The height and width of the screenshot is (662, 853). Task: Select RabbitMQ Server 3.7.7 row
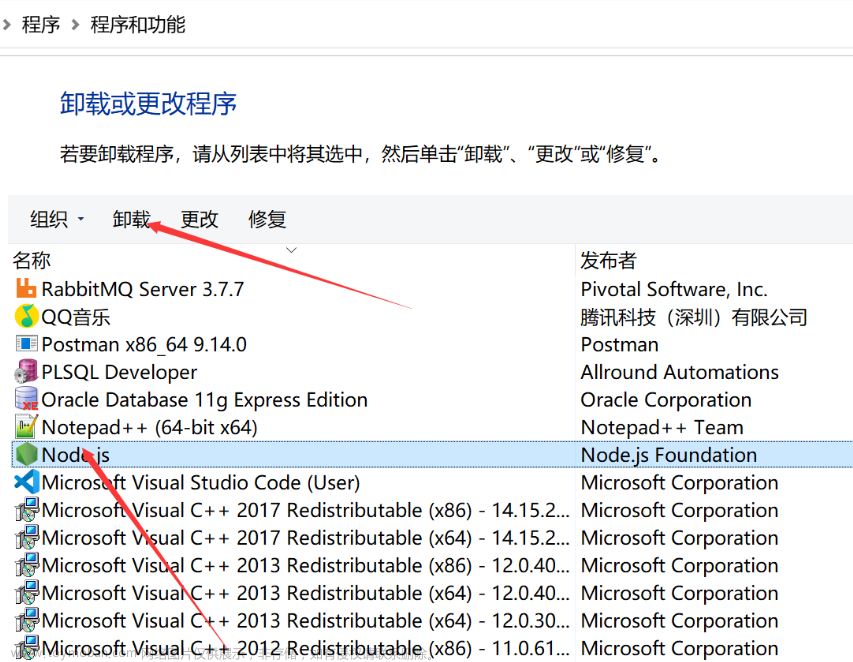click(x=143, y=289)
